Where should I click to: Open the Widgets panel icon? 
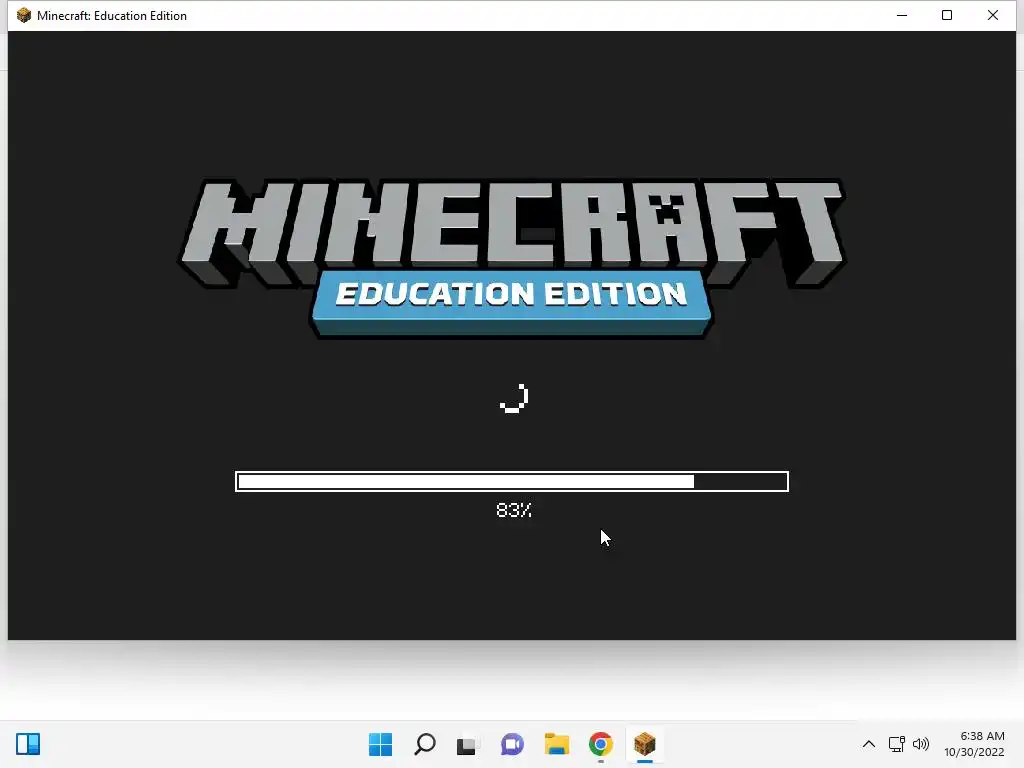coord(28,744)
